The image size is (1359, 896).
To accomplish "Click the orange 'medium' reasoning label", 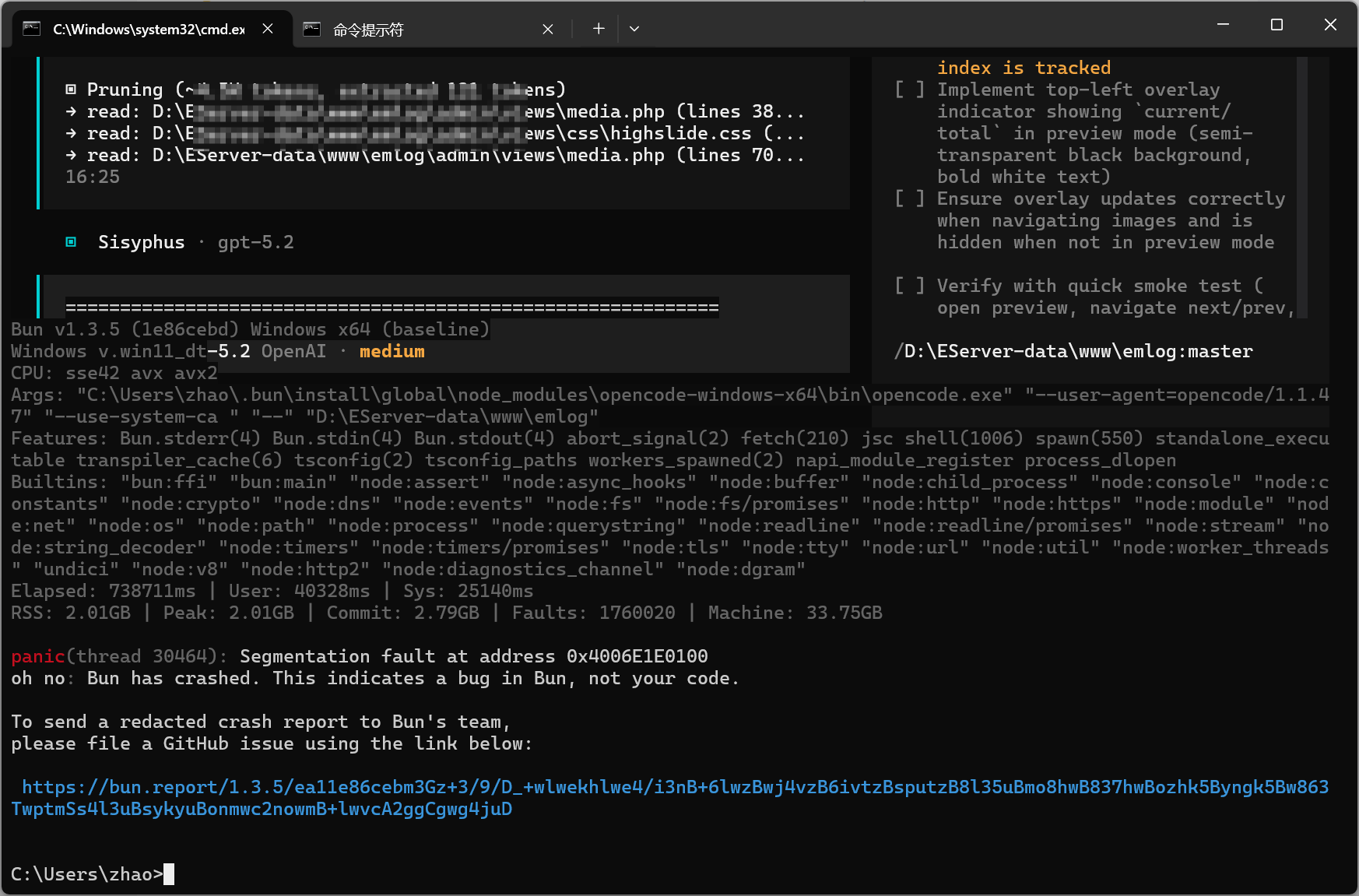I will 392,351.
